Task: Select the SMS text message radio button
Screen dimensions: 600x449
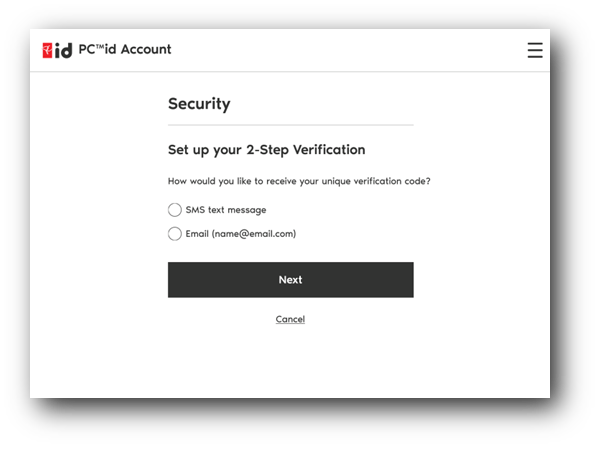Action: [x=175, y=210]
